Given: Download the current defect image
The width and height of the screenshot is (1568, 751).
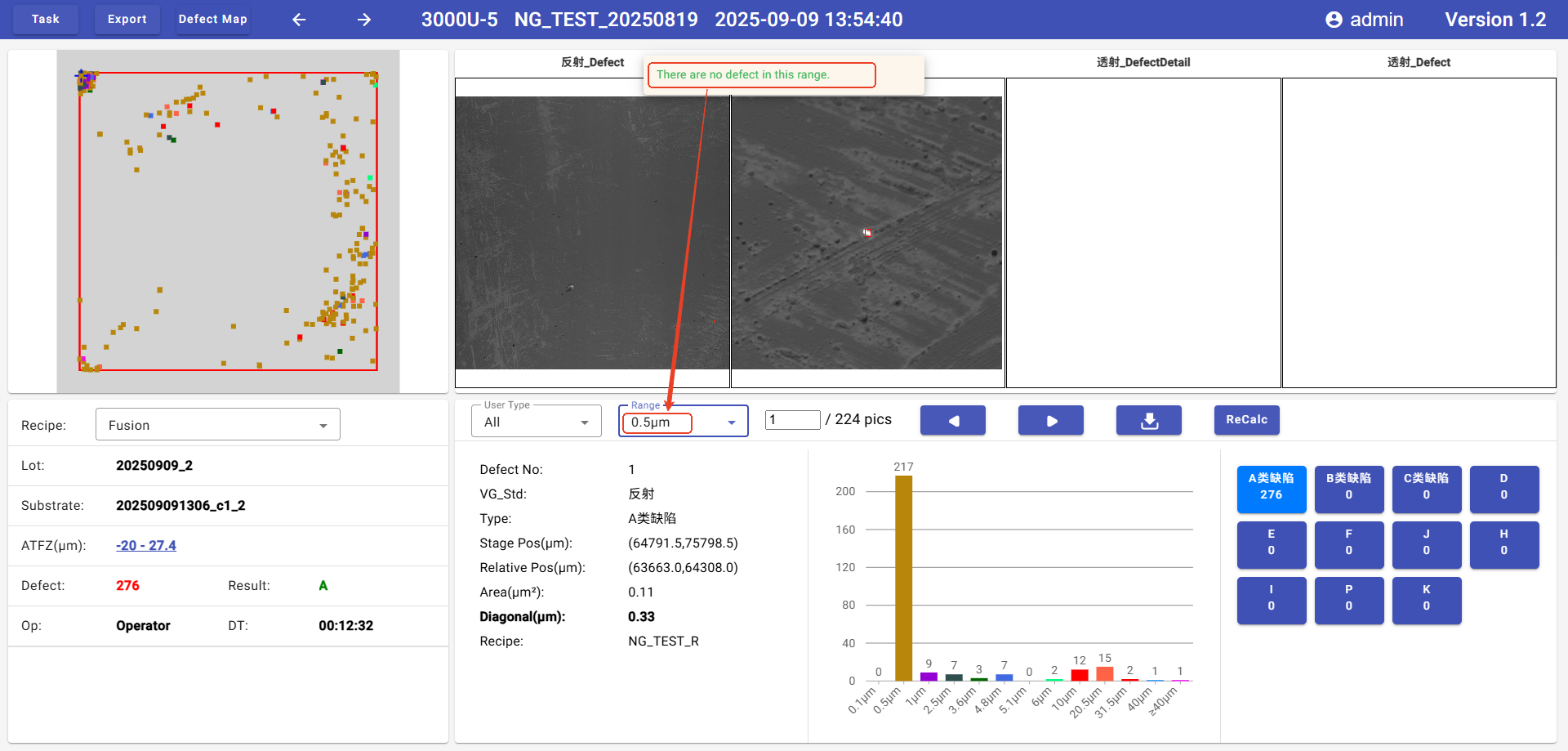Looking at the screenshot, I should pyautogui.click(x=1148, y=420).
